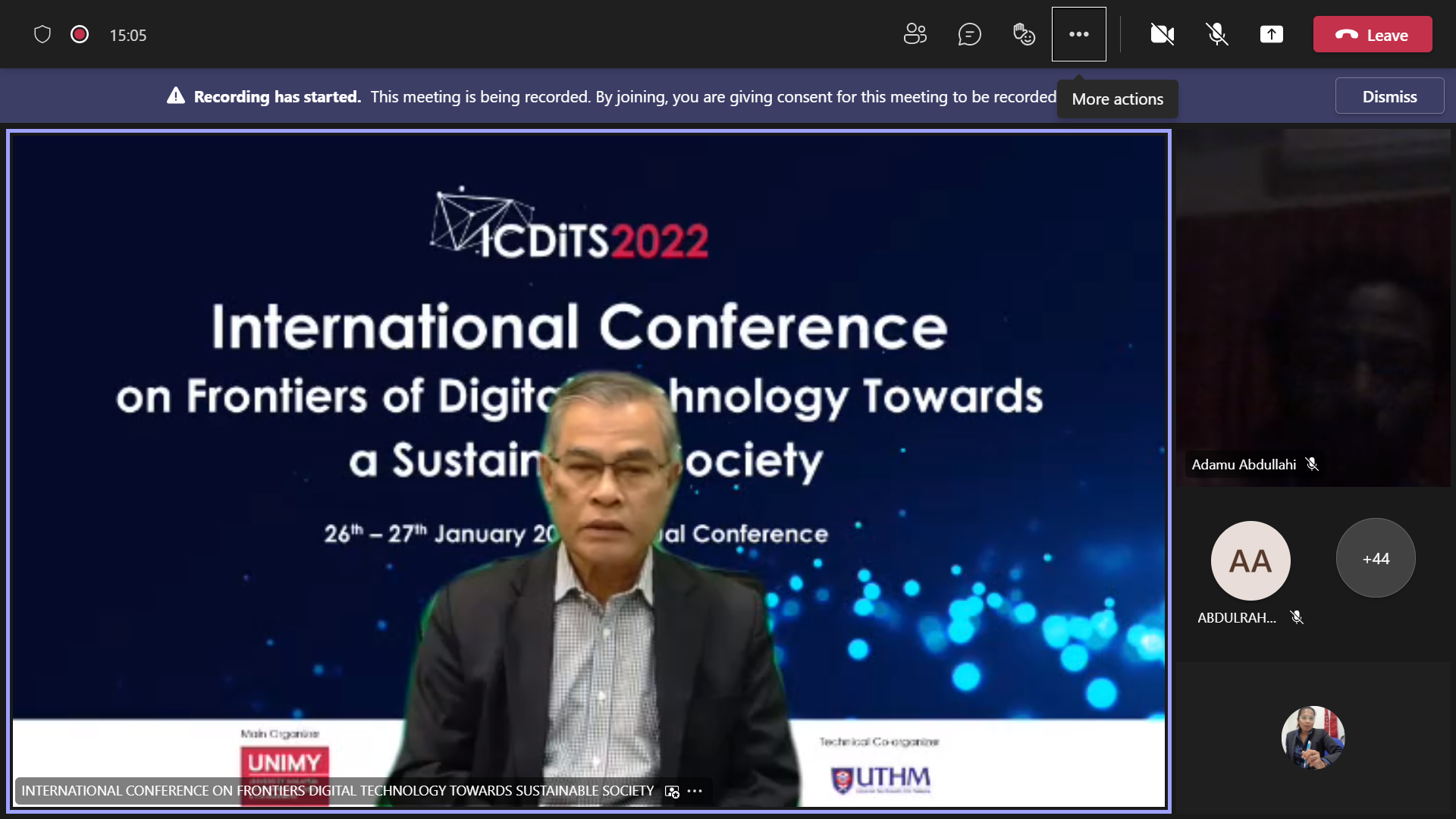Click Adamu Abdullahi's muted mic icon

[1312, 464]
